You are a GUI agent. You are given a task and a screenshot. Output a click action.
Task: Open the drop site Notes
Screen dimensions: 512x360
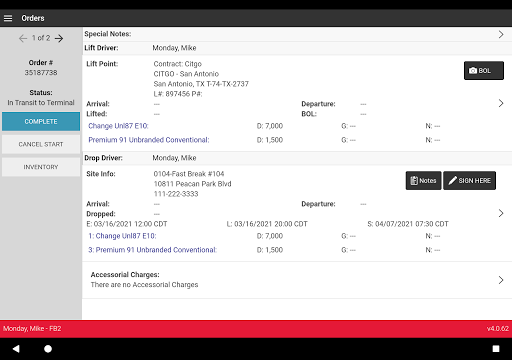pyautogui.click(x=423, y=181)
